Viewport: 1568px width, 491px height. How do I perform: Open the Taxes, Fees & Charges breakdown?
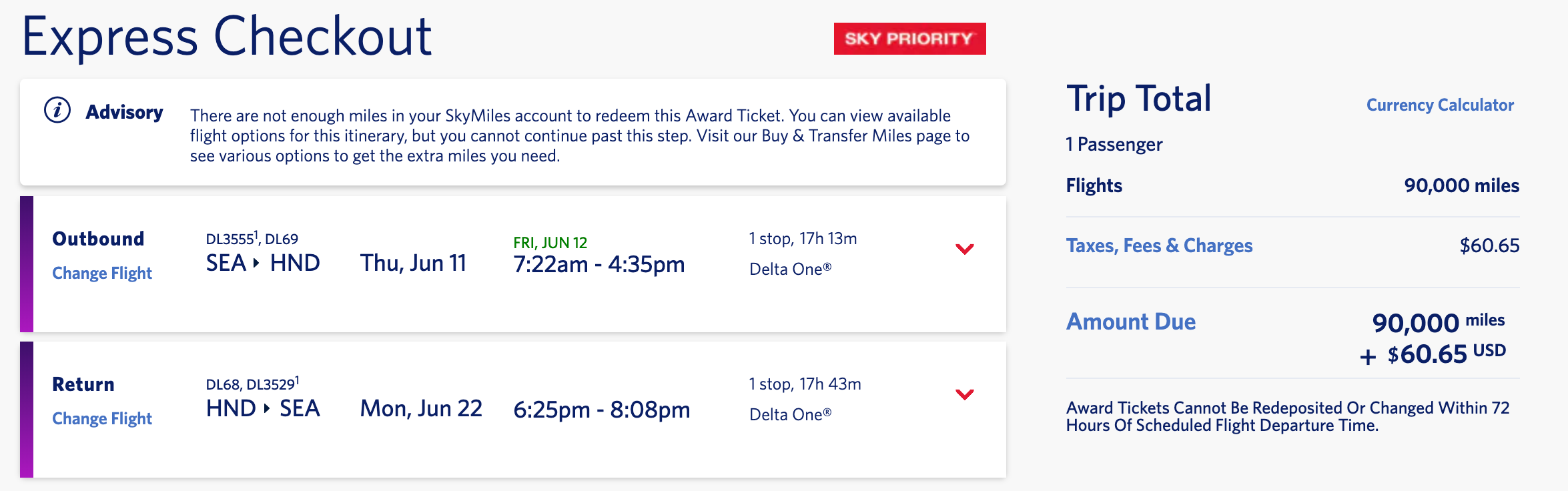click(1159, 246)
